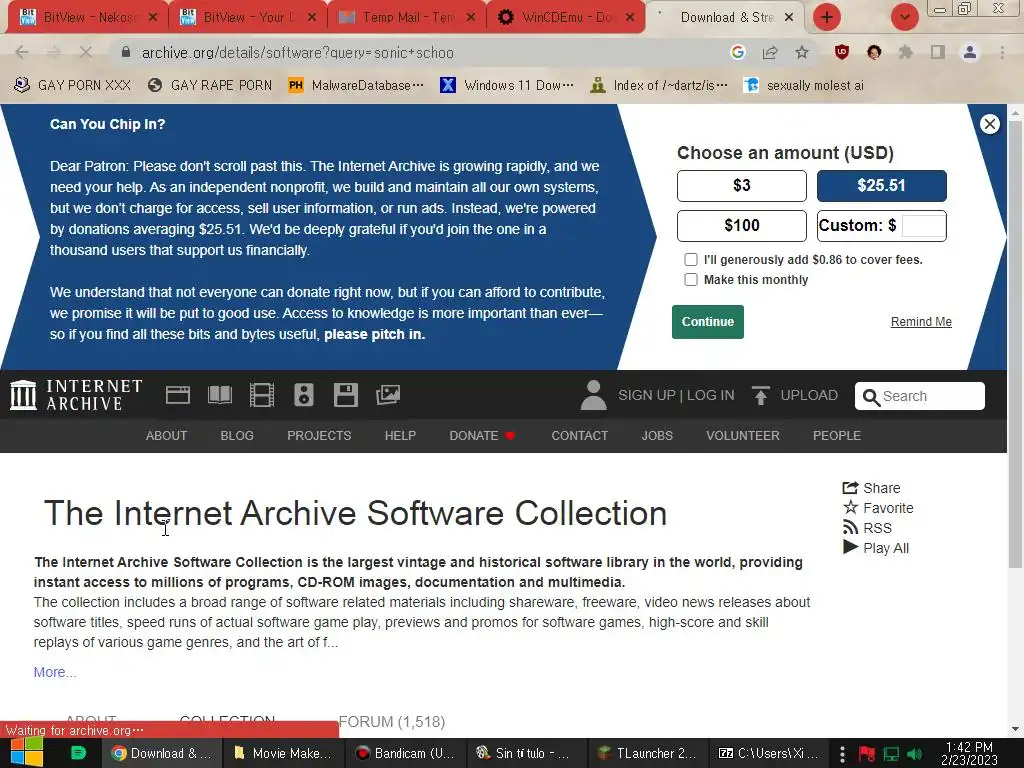Go back in the browser

tap(22, 52)
